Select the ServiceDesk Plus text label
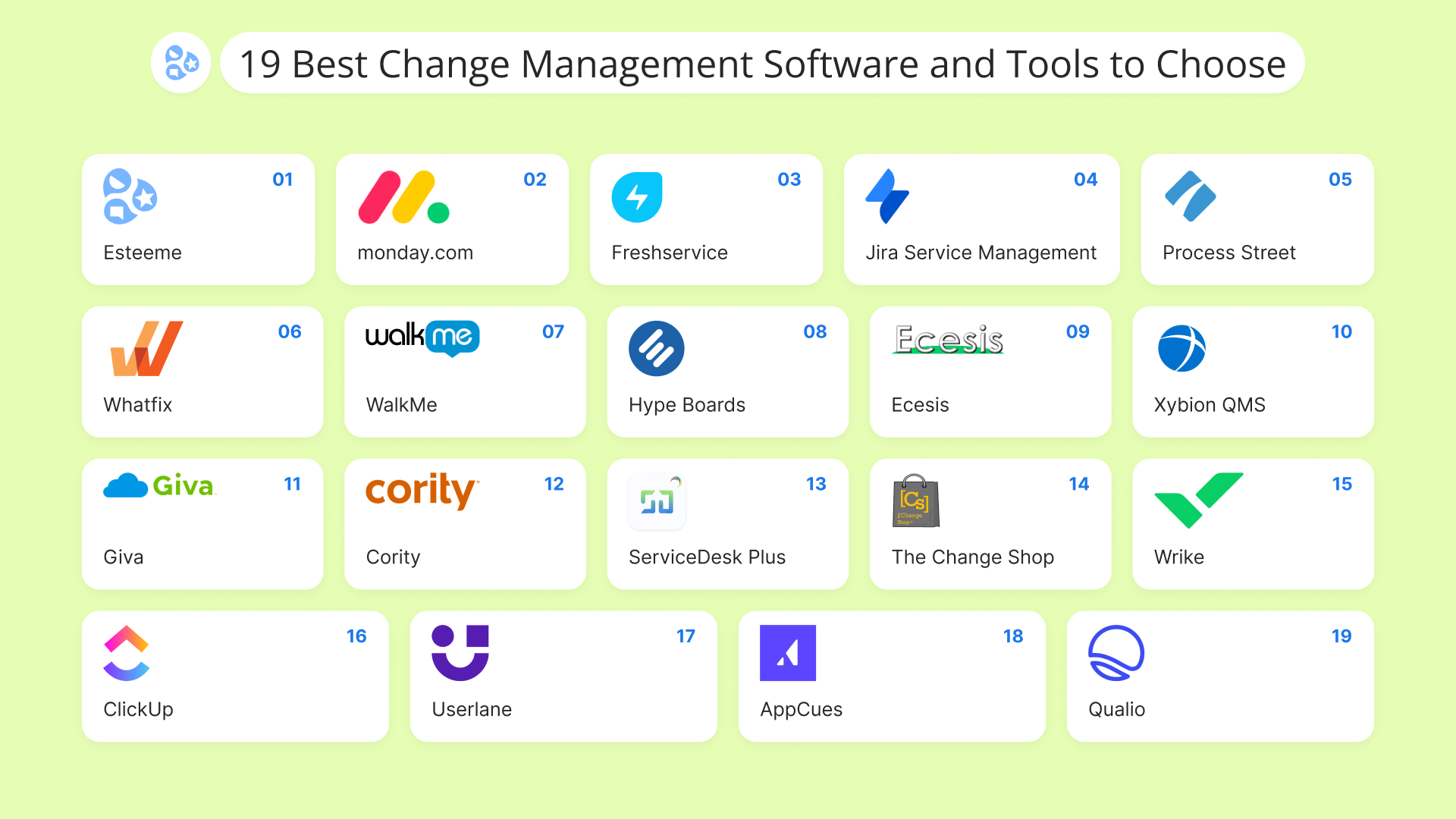The height and width of the screenshot is (819, 1456). tap(707, 557)
